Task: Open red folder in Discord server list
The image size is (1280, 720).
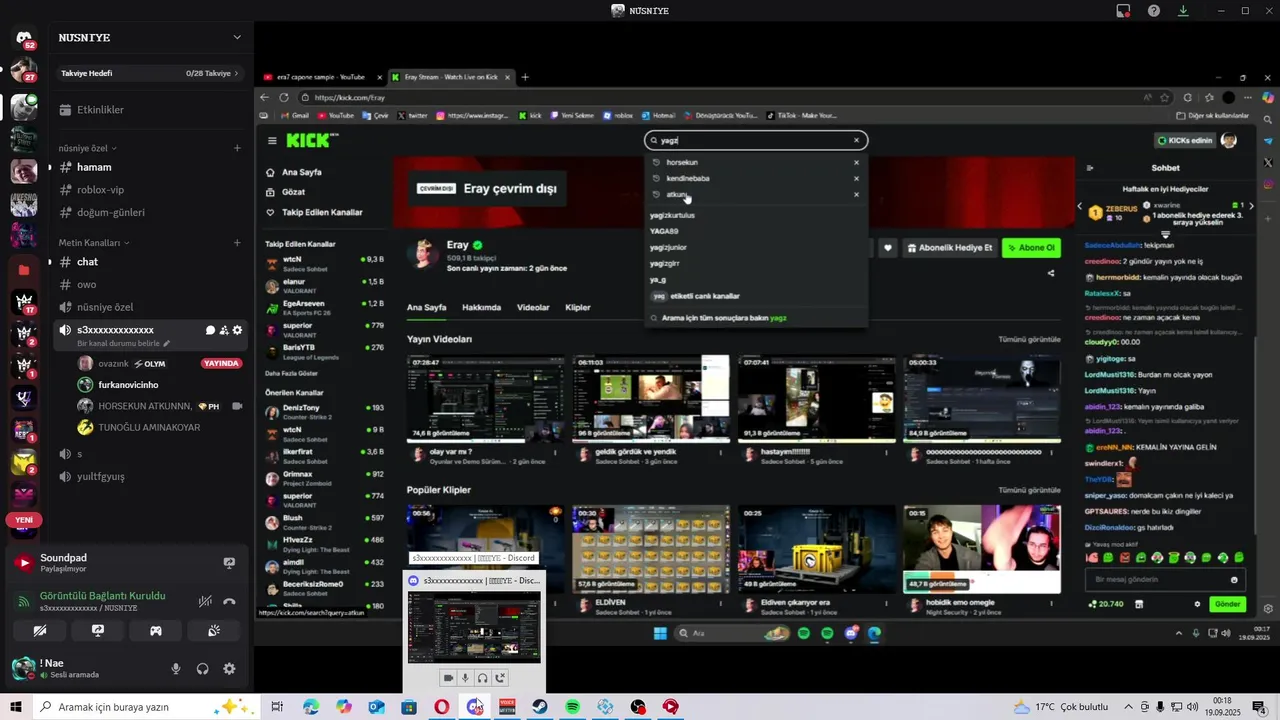Action: (x=24, y=270)
